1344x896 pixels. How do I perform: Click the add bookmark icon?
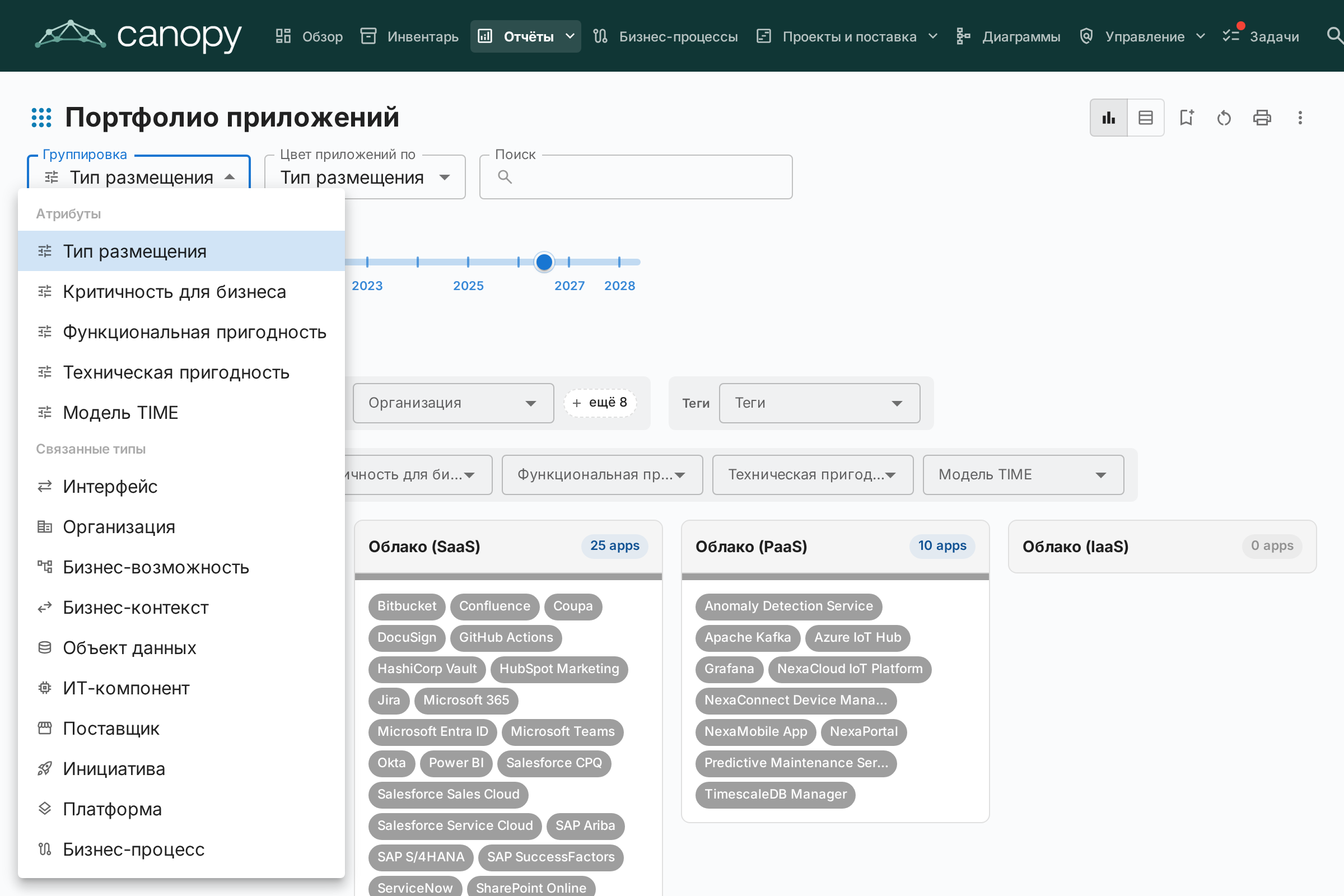click(1187, 118)
